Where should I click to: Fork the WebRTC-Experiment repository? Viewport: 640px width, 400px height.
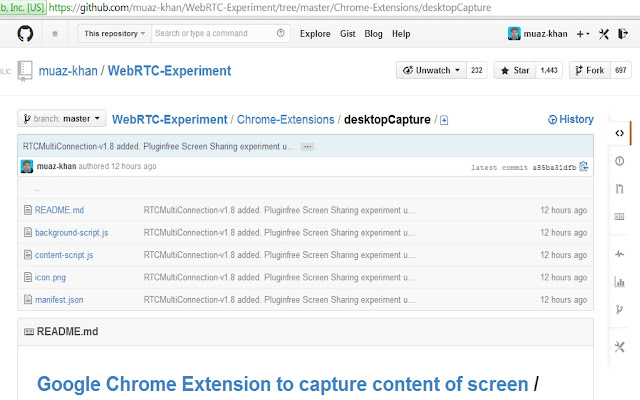click(589, 70)
